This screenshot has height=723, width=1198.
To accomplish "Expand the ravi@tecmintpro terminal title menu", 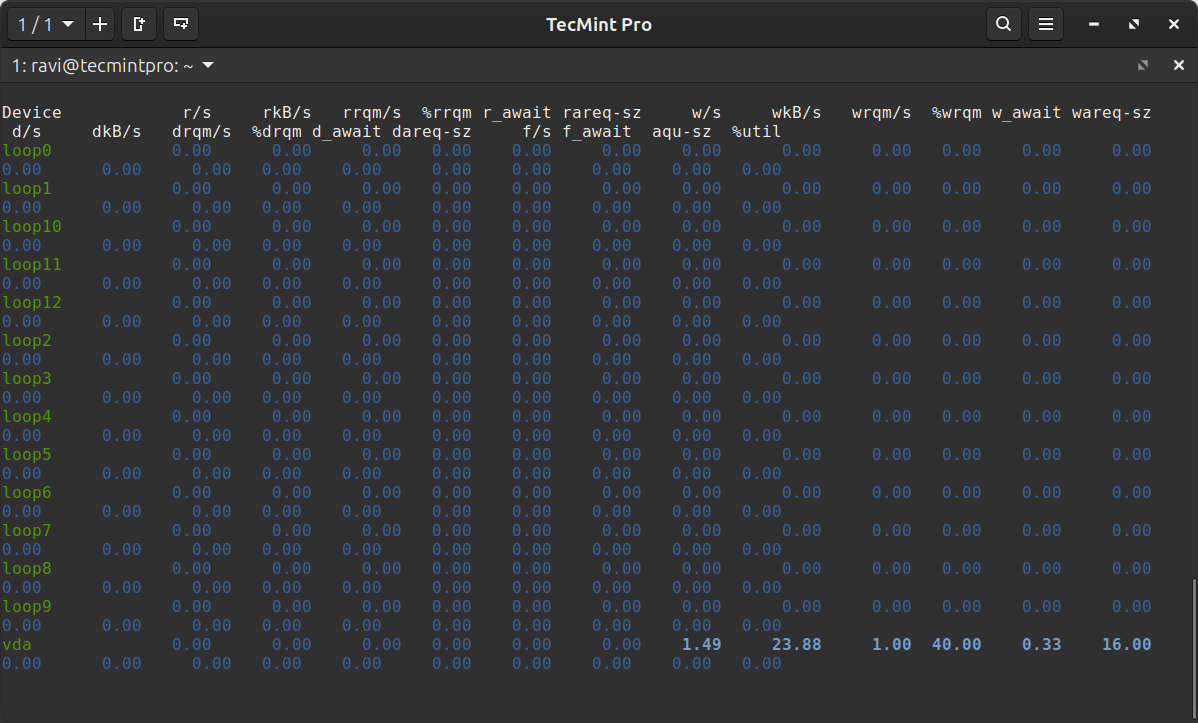I will click(x=208, y=66).
